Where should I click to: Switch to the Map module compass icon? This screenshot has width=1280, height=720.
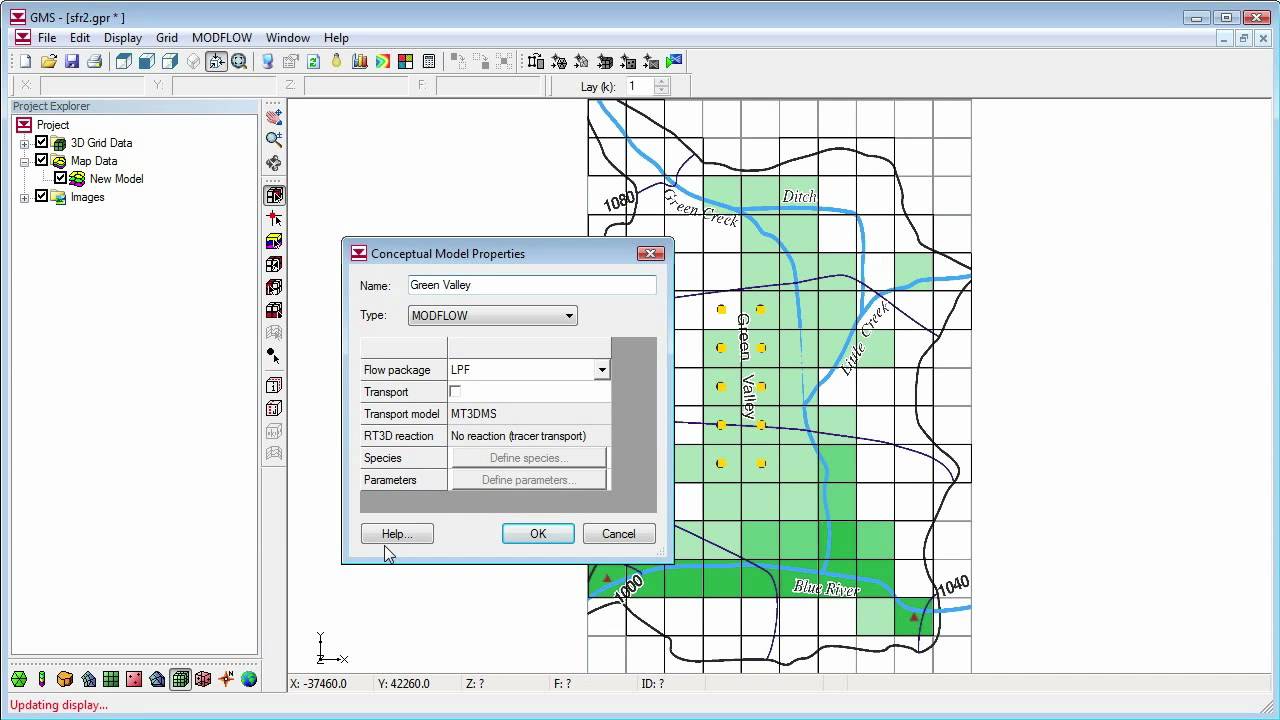[x=226, y=680]
